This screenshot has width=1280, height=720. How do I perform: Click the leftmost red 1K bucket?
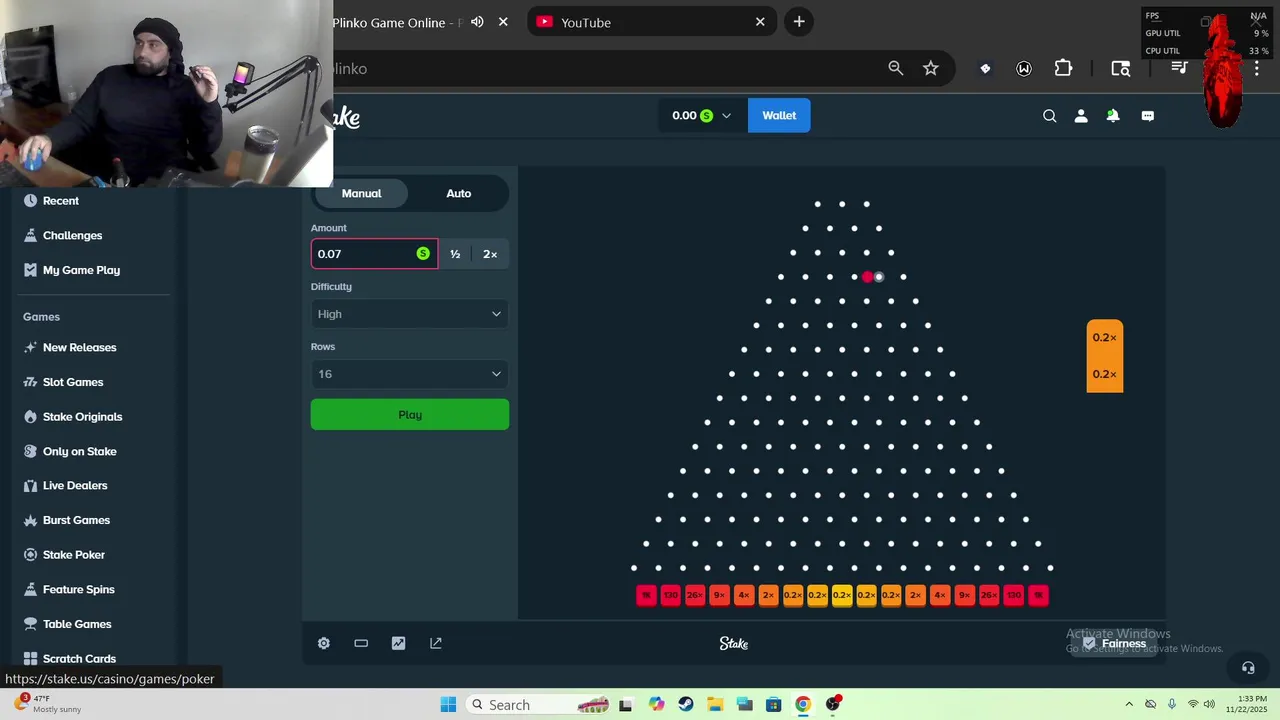click(x=646, y=595)
